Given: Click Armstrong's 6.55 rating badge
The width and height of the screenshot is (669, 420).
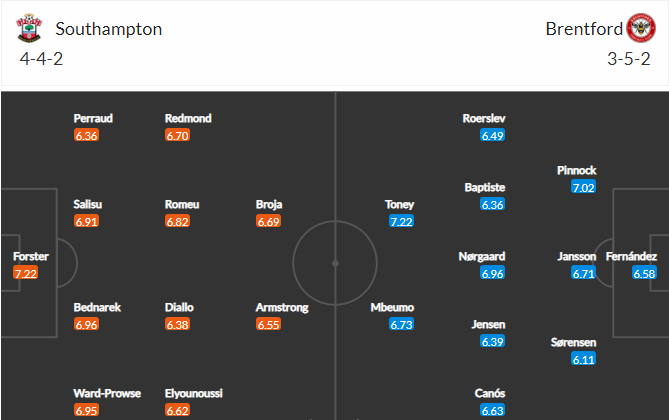Looking at the screenshot, I should 268,324.
